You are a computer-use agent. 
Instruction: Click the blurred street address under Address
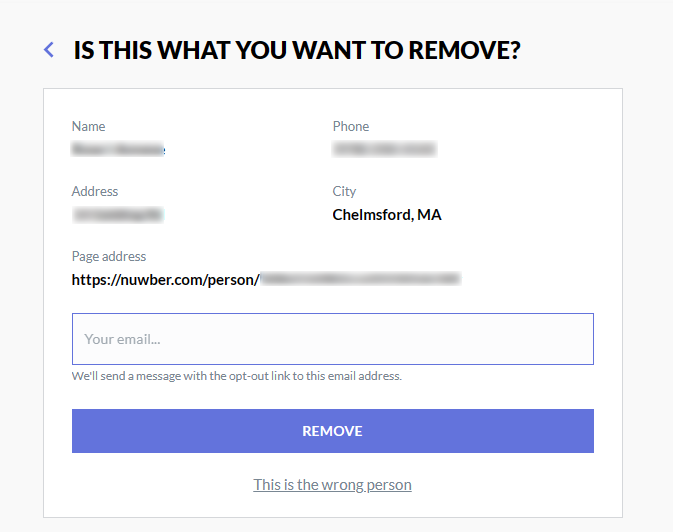pyautogui.click(x=118, y=214)
